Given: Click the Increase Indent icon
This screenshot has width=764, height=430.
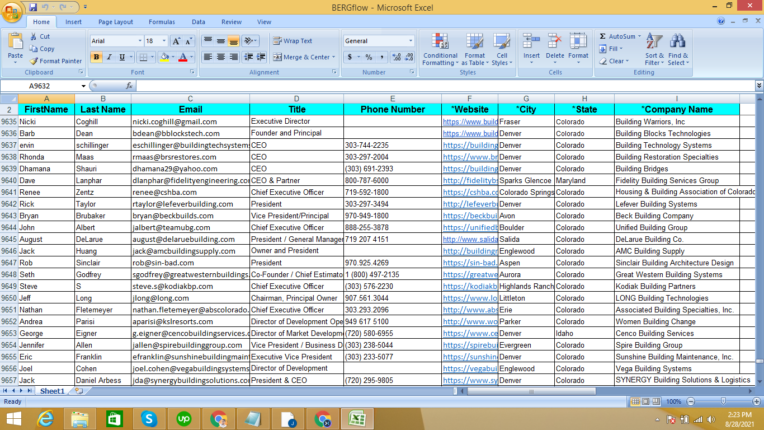Looking at the screenshot, I should click(261, 57).
